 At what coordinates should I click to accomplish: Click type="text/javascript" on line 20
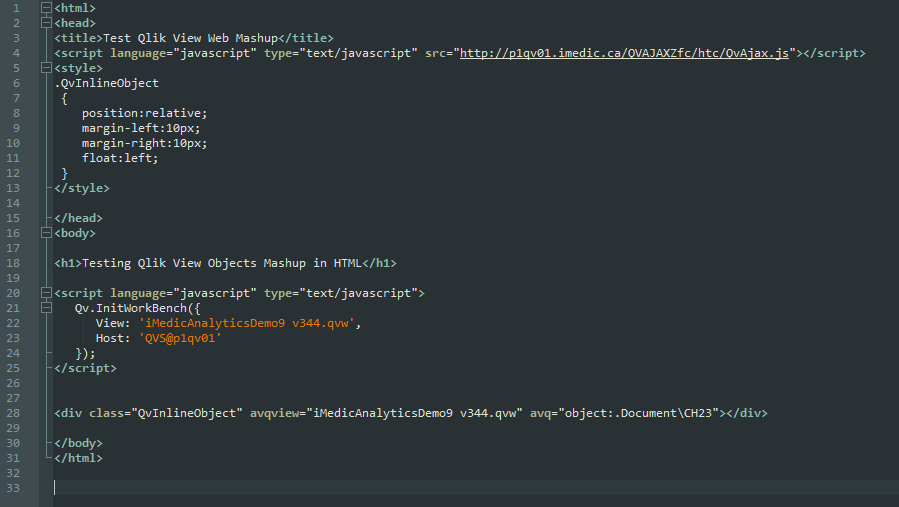[341, 293]
